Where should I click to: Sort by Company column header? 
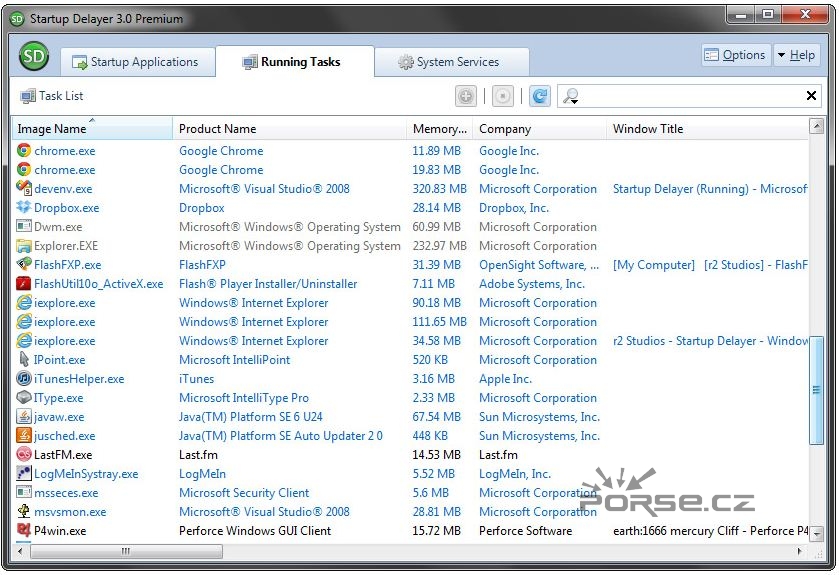[x=539, y=129]
